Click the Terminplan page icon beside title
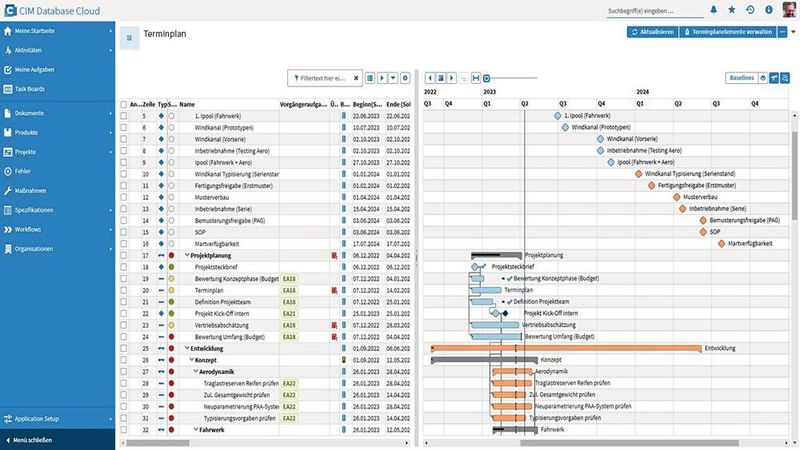 (129, 38)
